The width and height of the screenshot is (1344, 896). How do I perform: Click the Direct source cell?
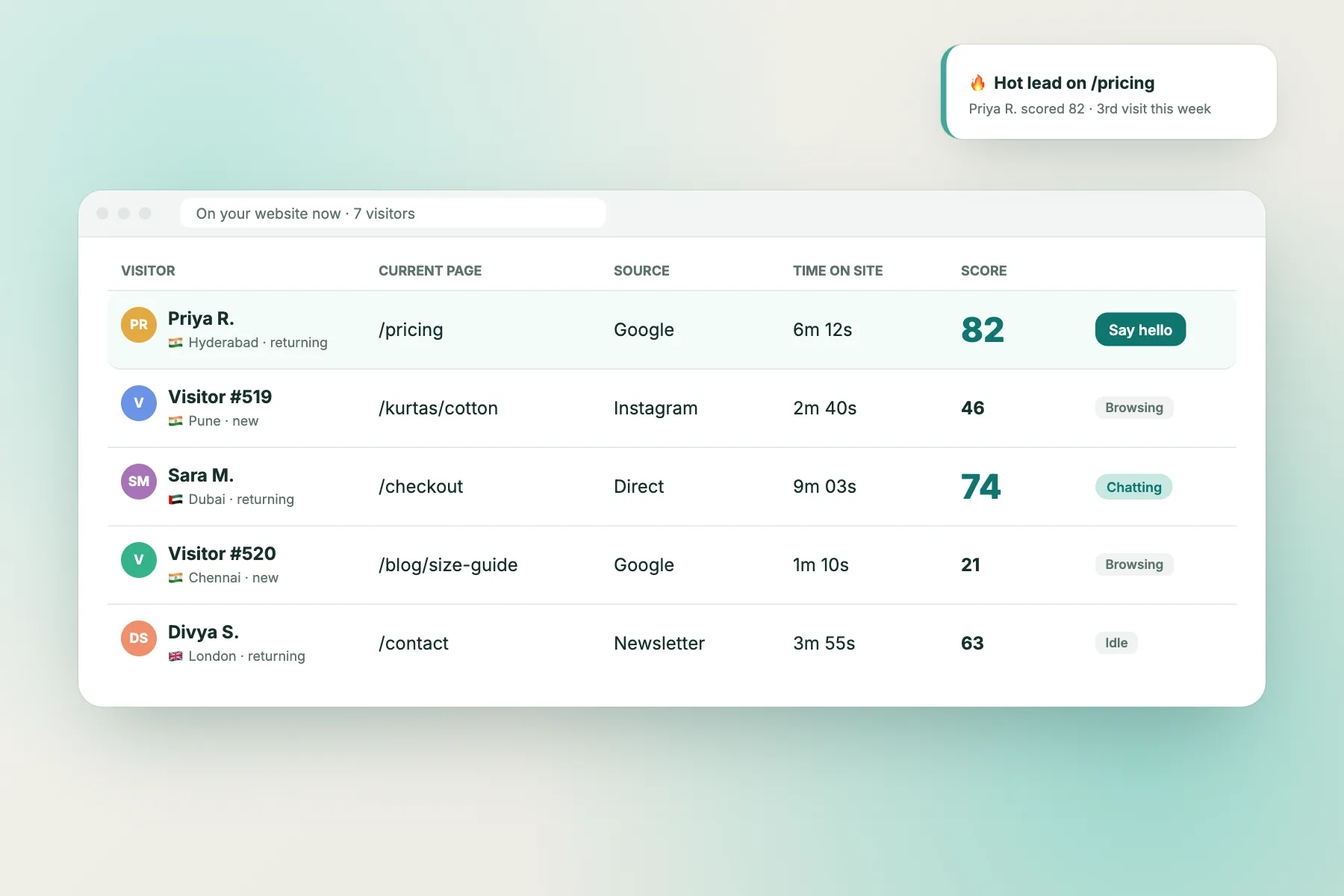638,487
